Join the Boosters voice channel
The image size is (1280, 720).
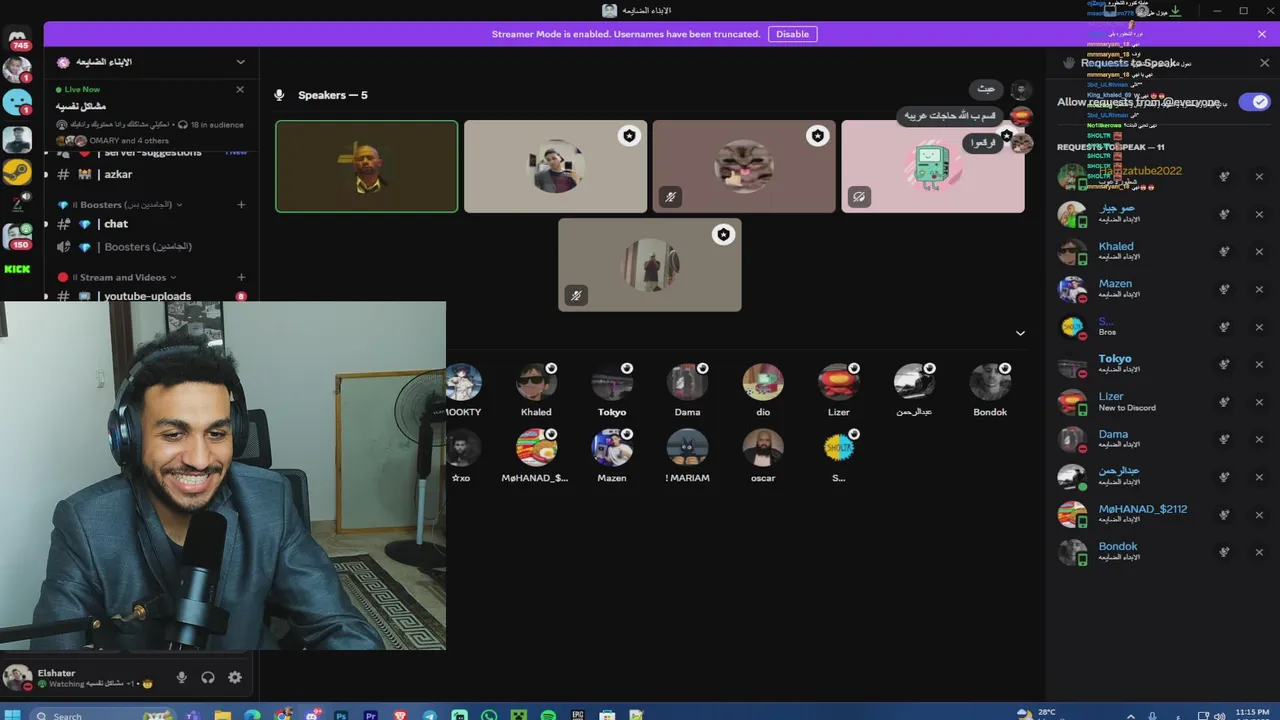tap(150, 246)
